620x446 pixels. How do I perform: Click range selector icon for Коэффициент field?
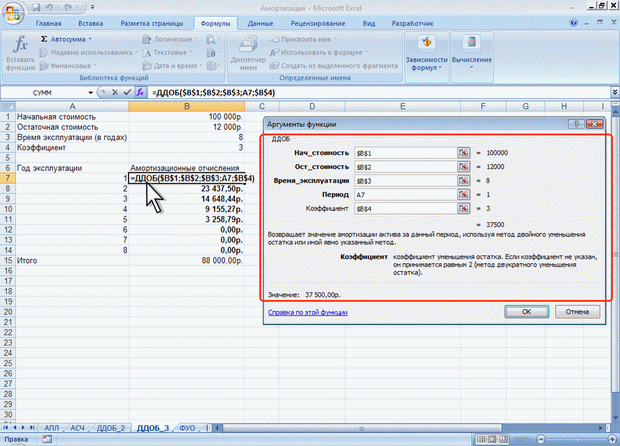[463, 208]
